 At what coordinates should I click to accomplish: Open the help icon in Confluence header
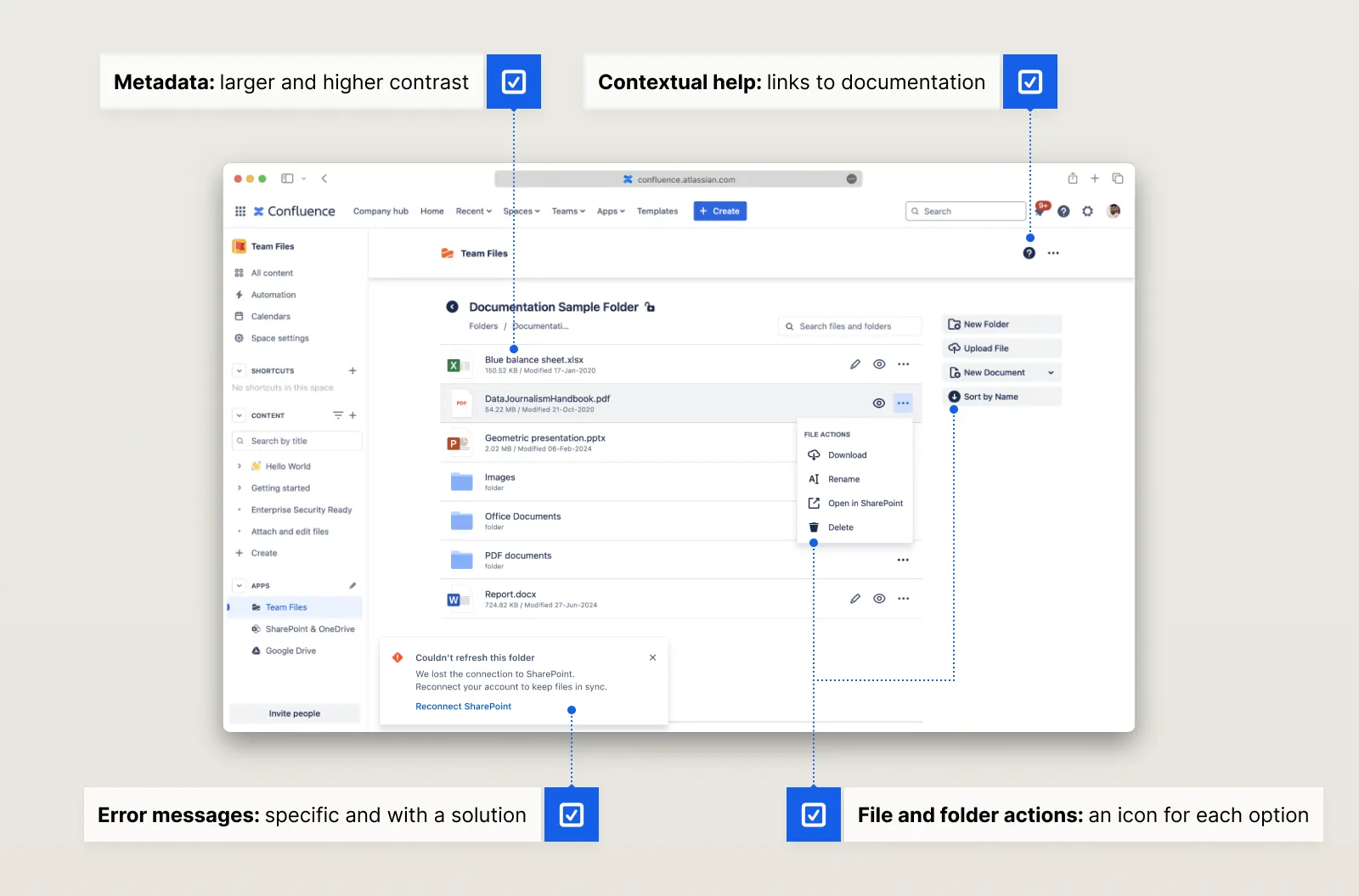[1063, 211]
